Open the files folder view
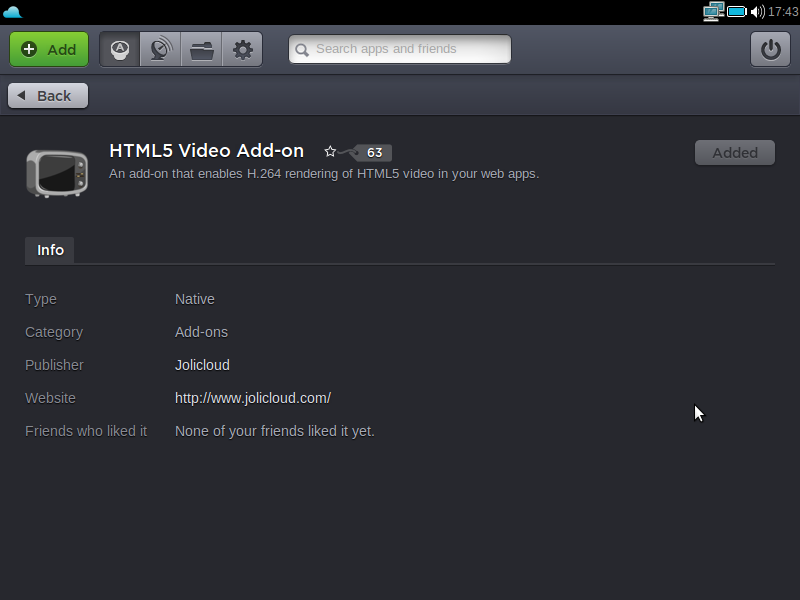 pos(202,49)
